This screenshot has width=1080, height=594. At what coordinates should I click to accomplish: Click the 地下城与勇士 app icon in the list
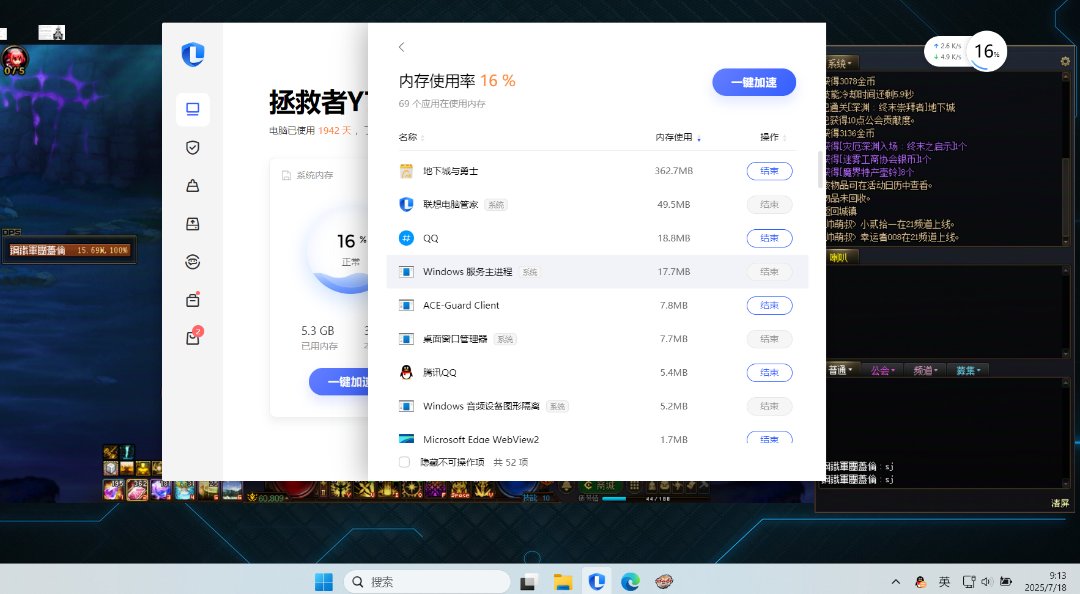coord(406,171)
